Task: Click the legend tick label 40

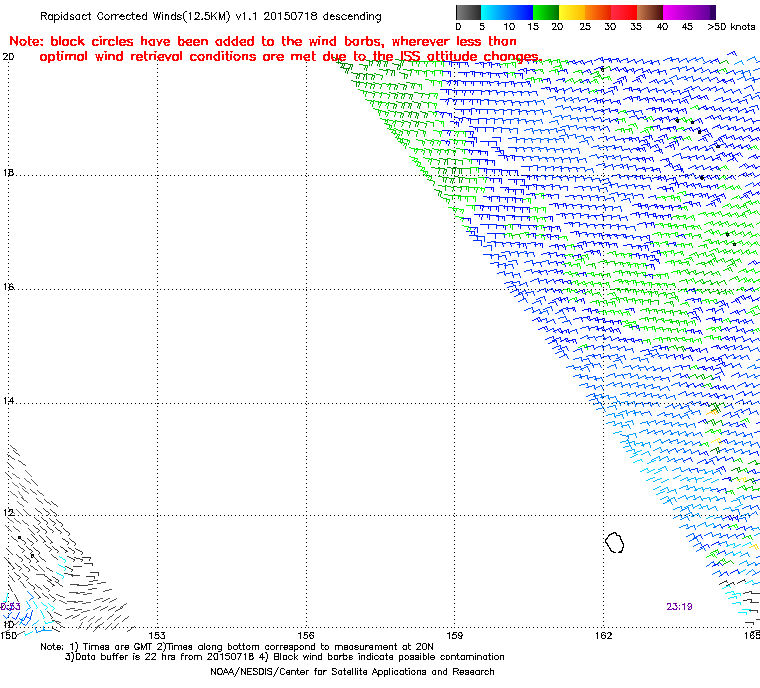Action: point(663,27)
